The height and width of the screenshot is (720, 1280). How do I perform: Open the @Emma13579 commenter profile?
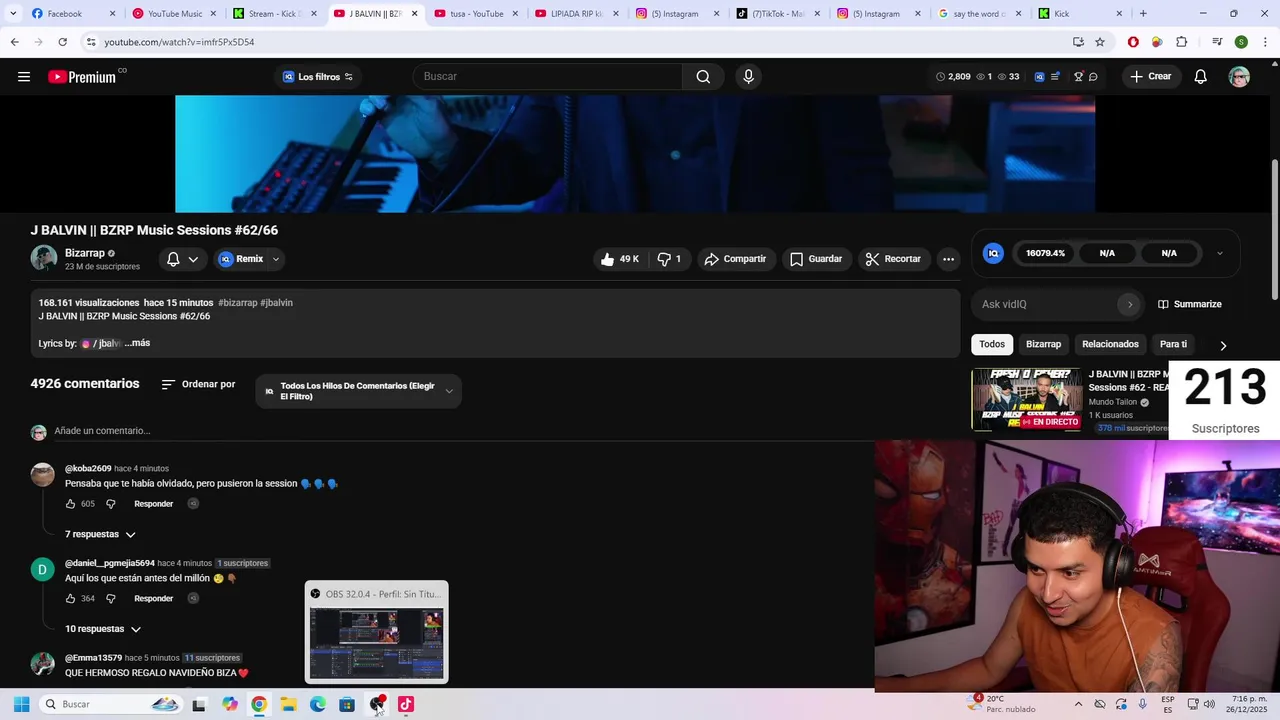[93, 658]
